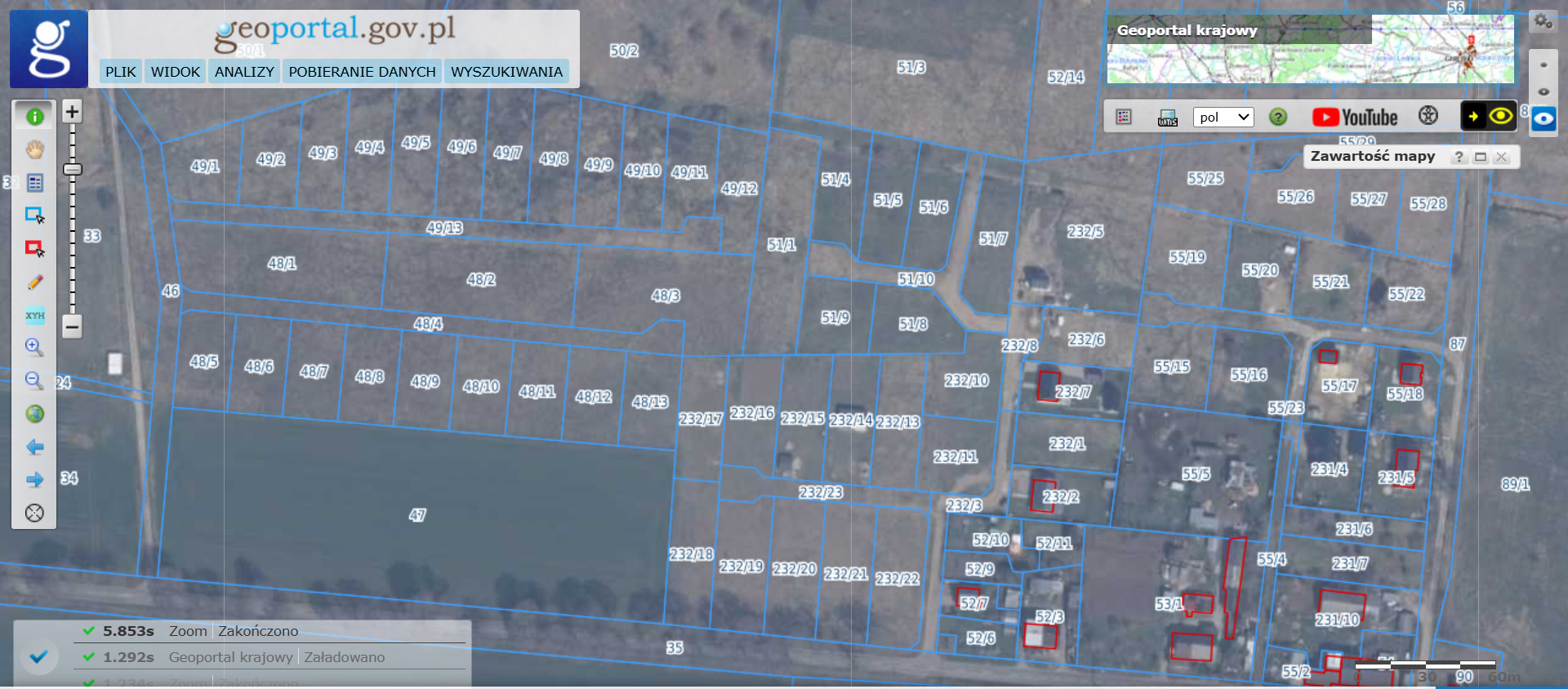
Task: Toggle the blue eye visibility button
Action: [1543, 118]
